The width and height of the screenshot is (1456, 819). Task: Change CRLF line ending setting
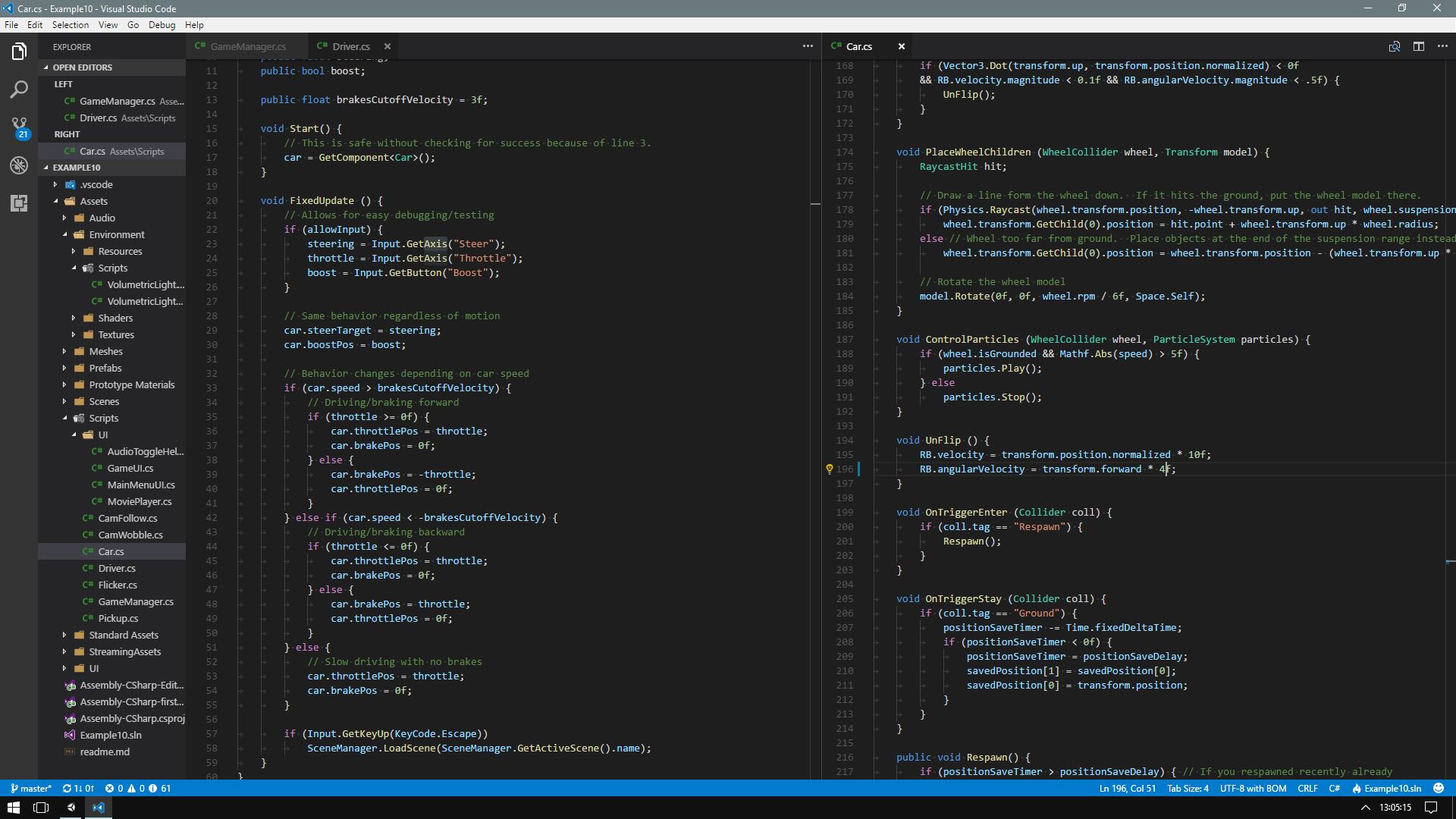pos(1307,788)
